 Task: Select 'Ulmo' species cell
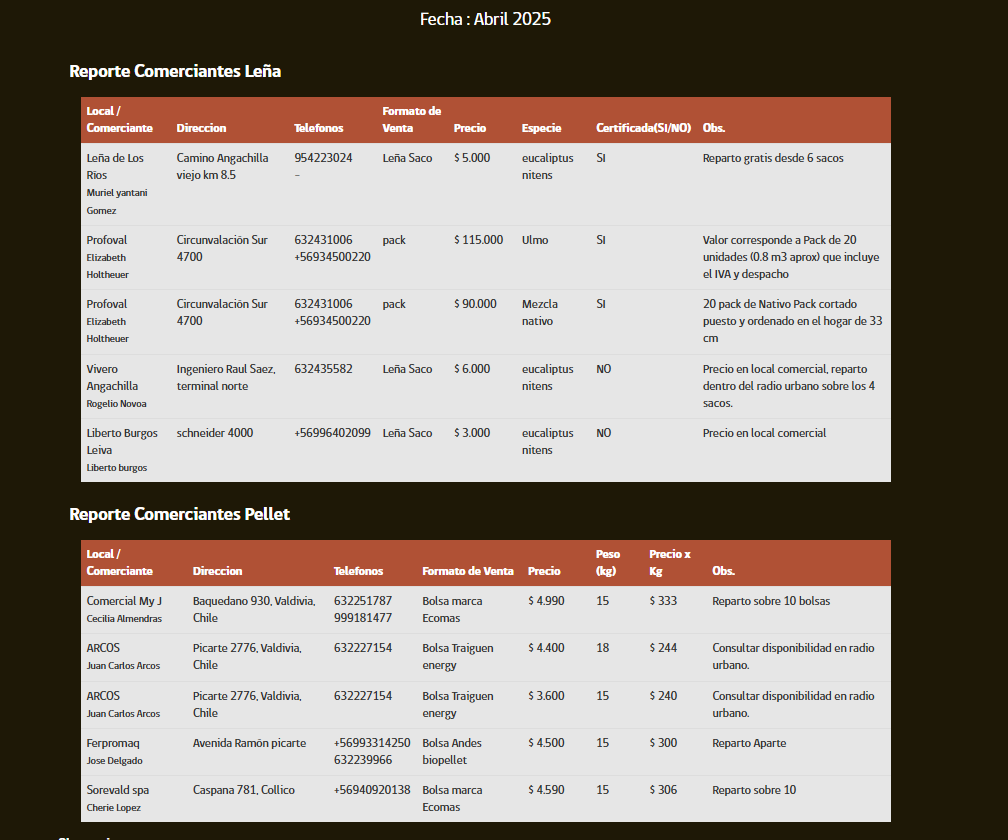point(535,240)
